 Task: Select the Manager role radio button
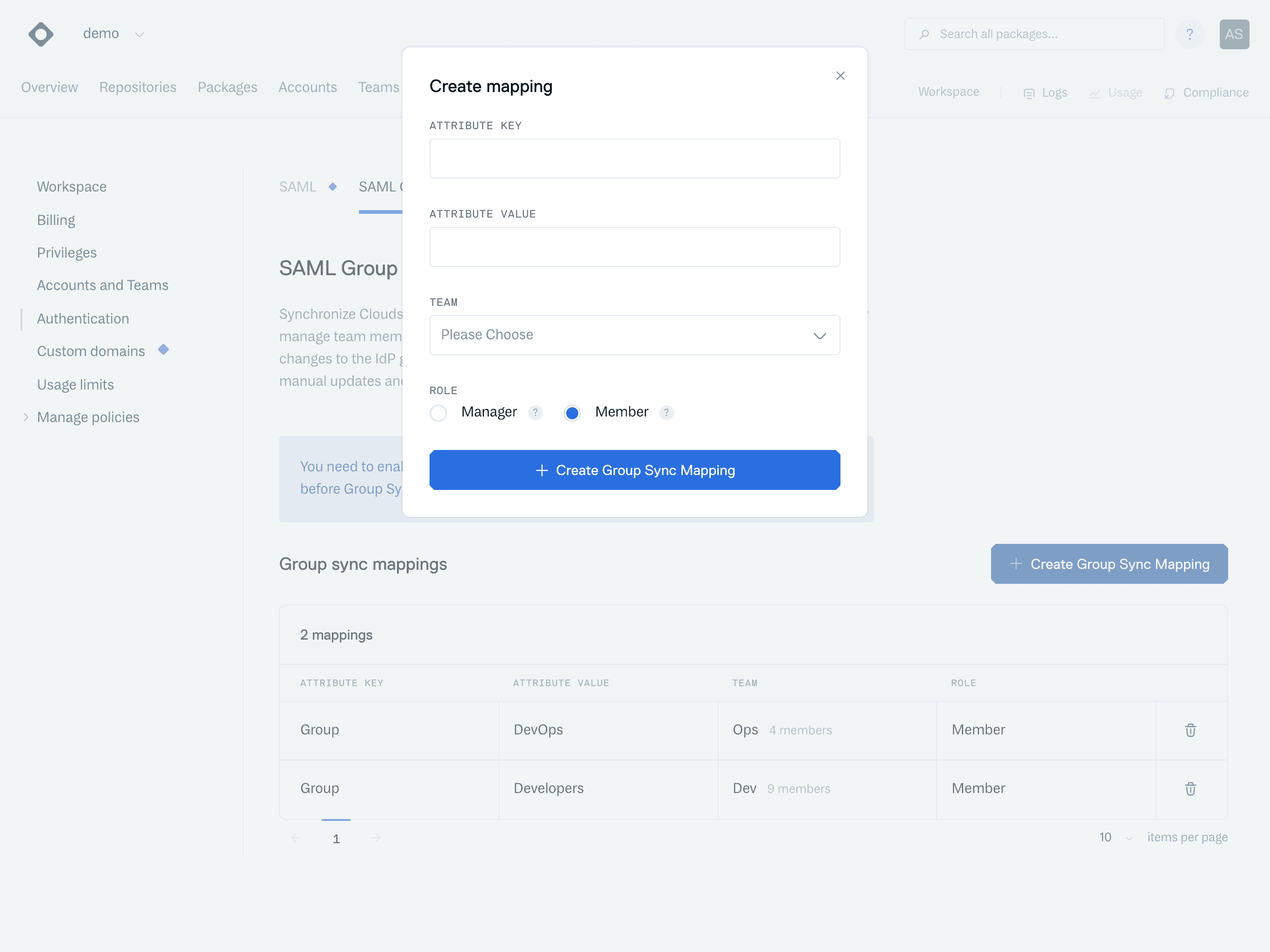click(x=439, y=413)
